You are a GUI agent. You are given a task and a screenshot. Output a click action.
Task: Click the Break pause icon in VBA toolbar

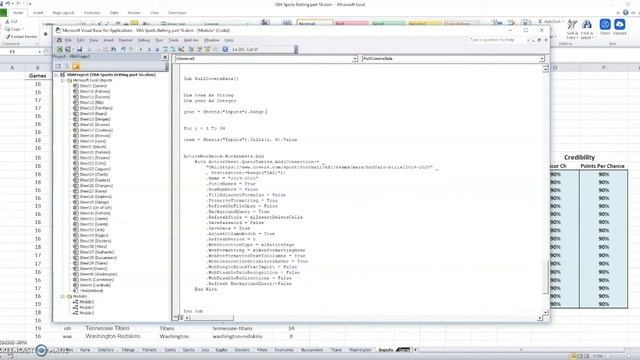coord(149,49)
